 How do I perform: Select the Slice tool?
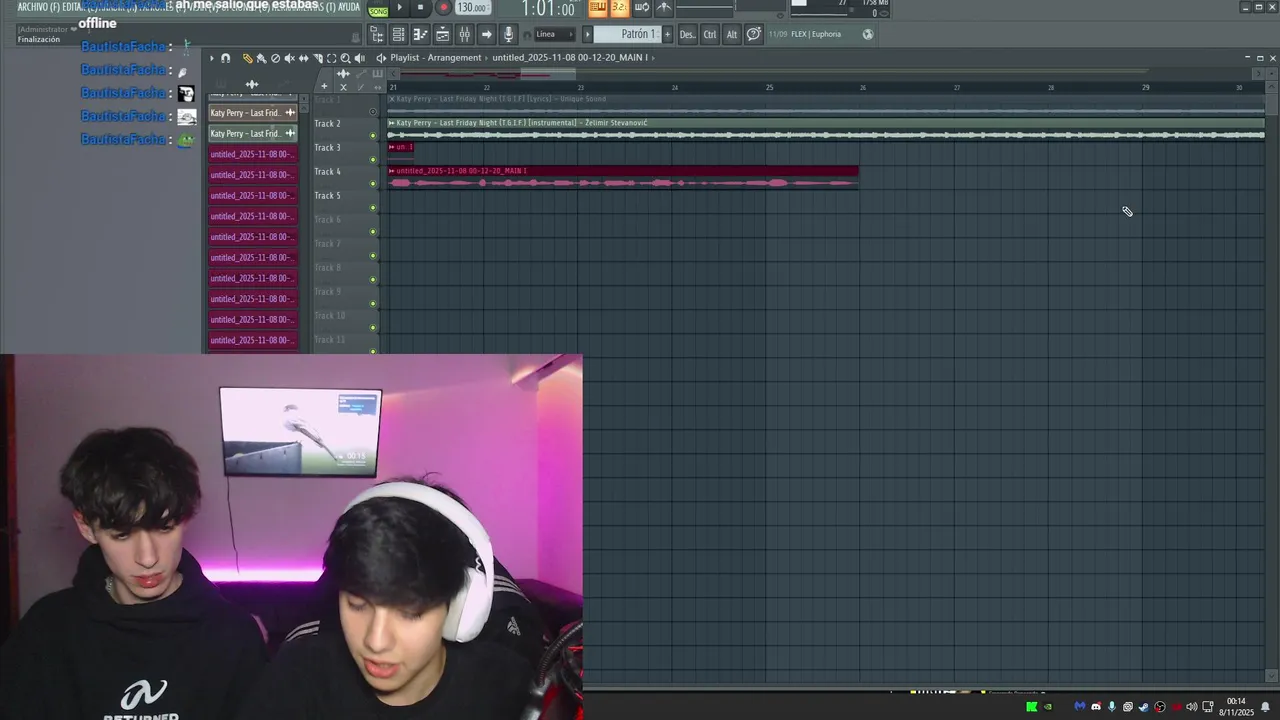point(318,58)
